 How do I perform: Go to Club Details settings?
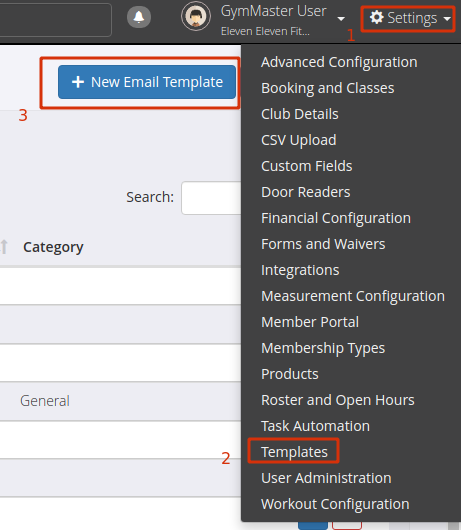299,114
